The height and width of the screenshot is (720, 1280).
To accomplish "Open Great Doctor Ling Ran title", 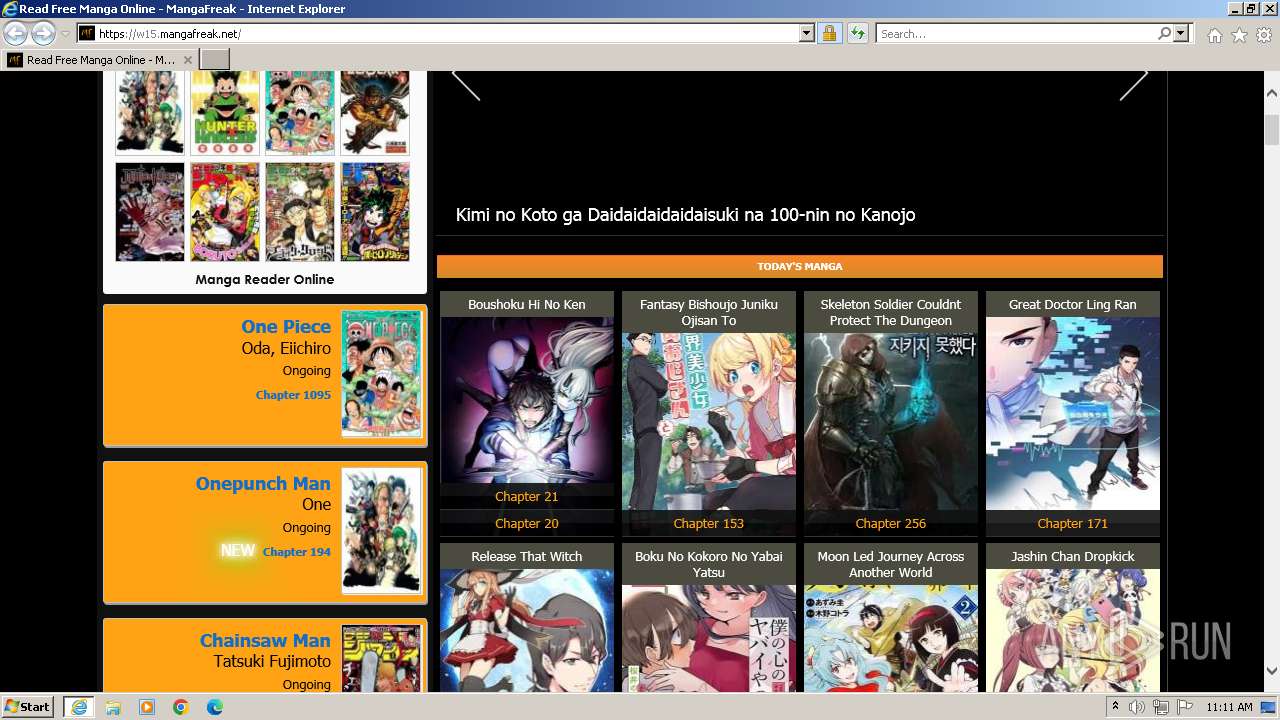I will [1073, 304].
